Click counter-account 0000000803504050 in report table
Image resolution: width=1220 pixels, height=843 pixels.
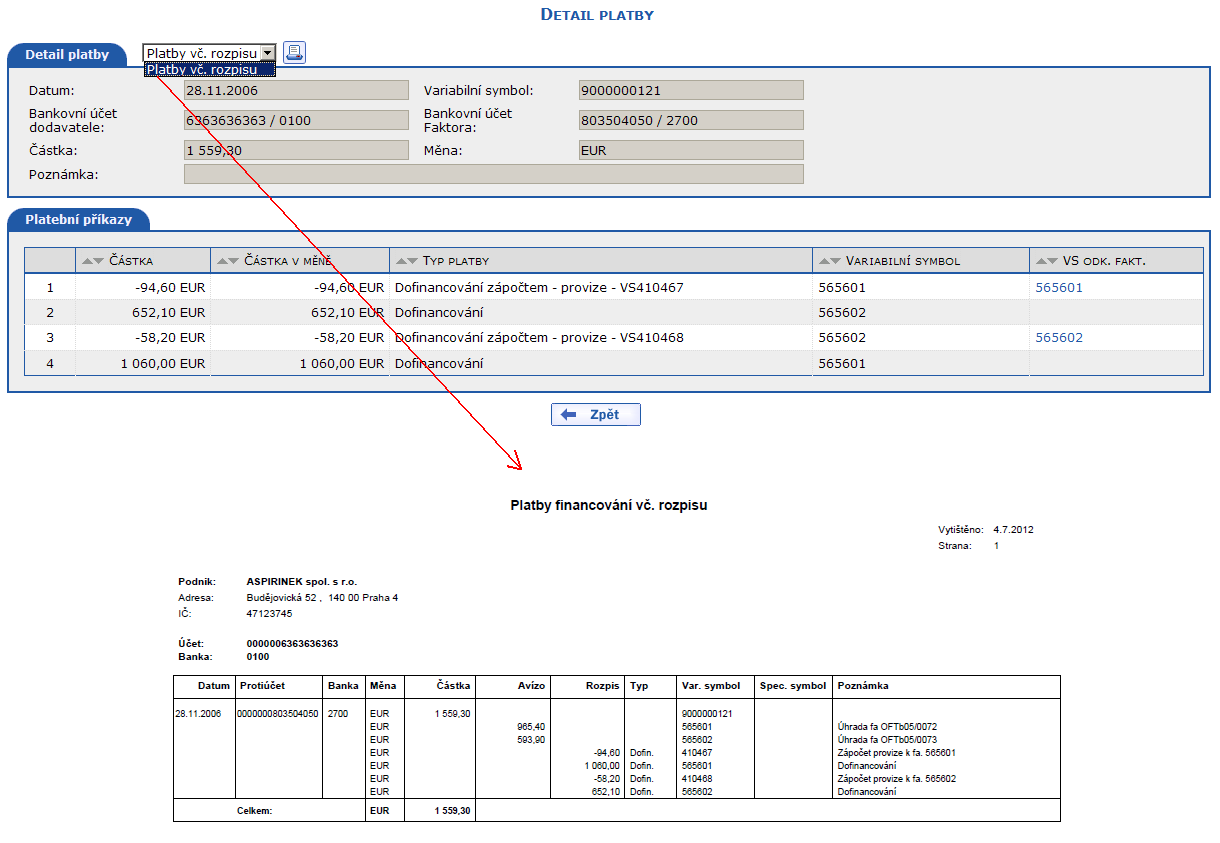point(278,713)
